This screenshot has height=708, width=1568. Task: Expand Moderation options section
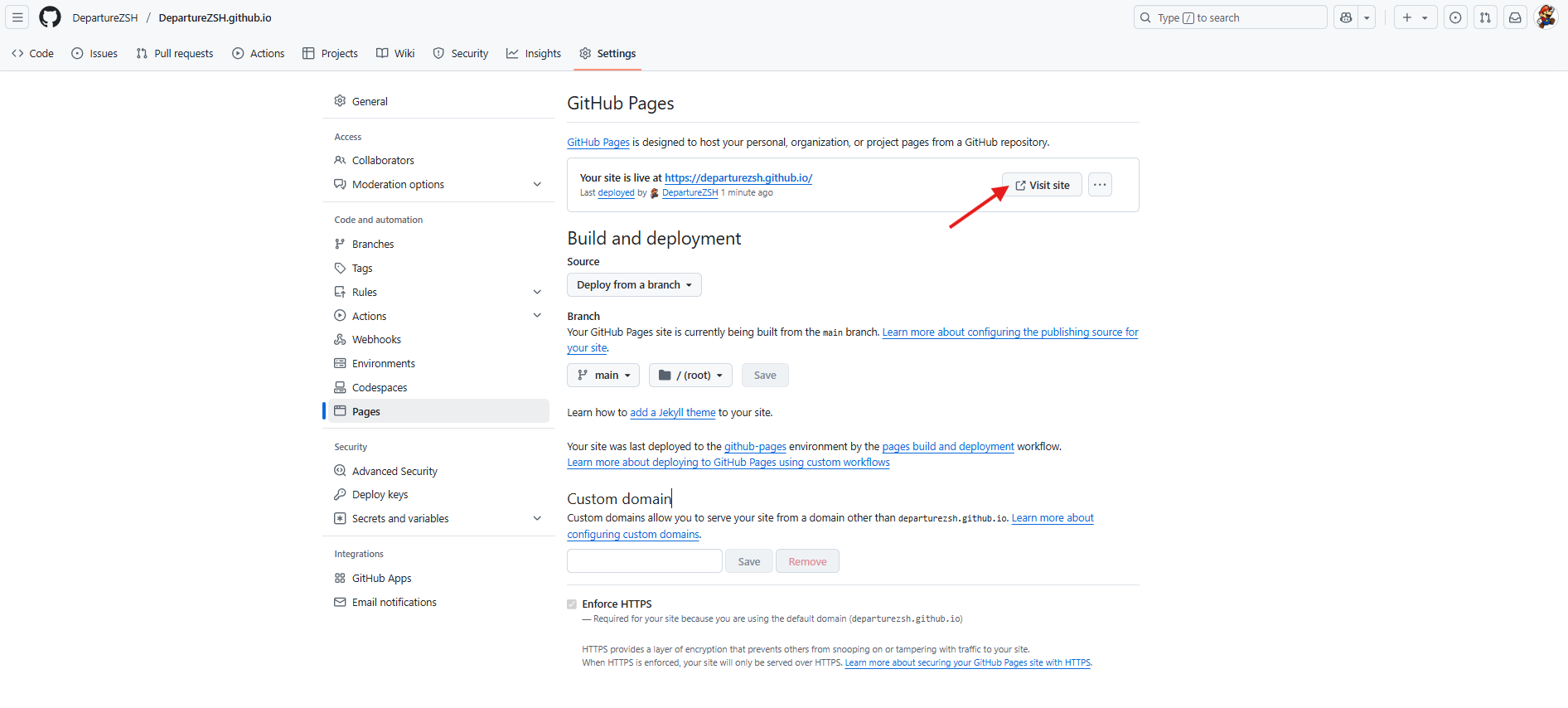click(438, 184)
